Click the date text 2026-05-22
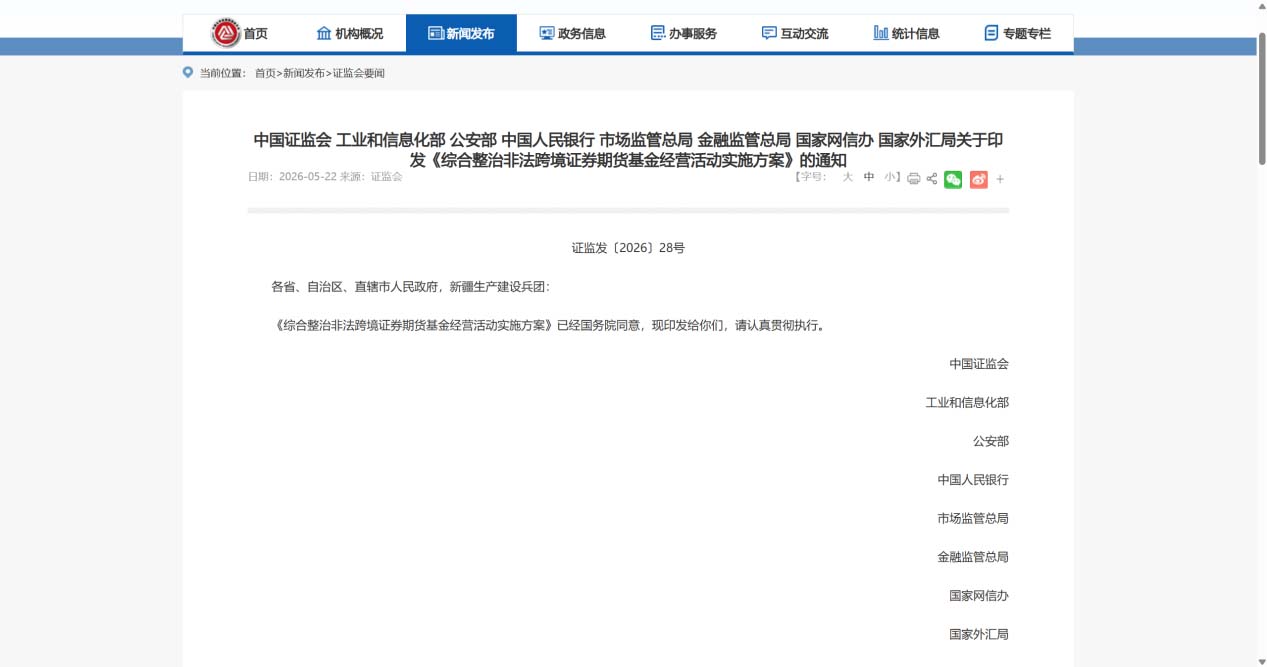The height and width of the screenshot is (667, 1267). click(307, 177)
